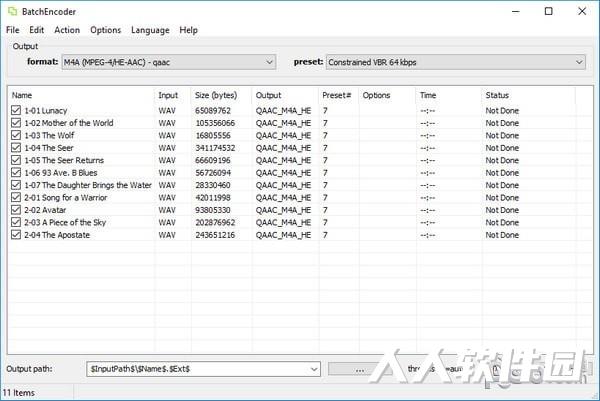Open the Language menu

(x=150, y=30)
